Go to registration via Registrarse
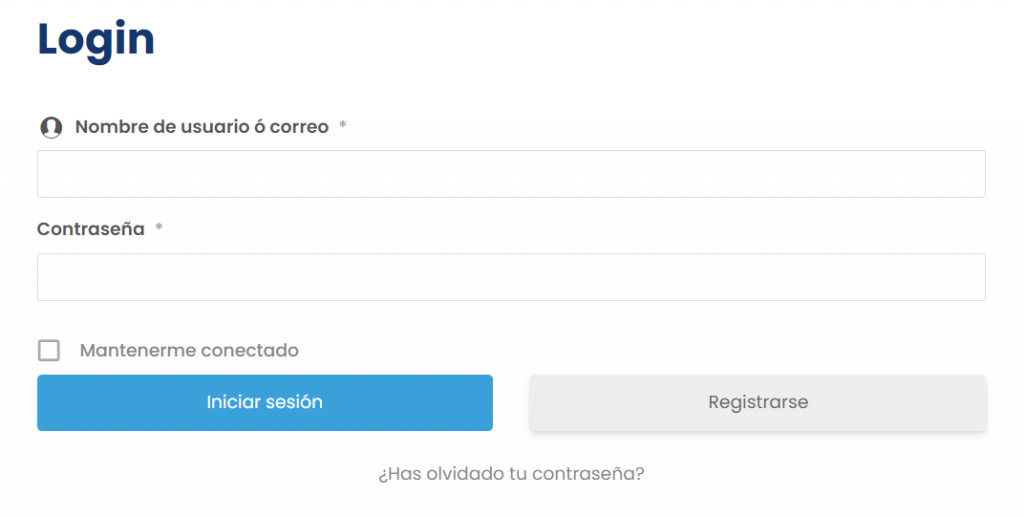This screenshot has height=518, width=1024. 758,403
